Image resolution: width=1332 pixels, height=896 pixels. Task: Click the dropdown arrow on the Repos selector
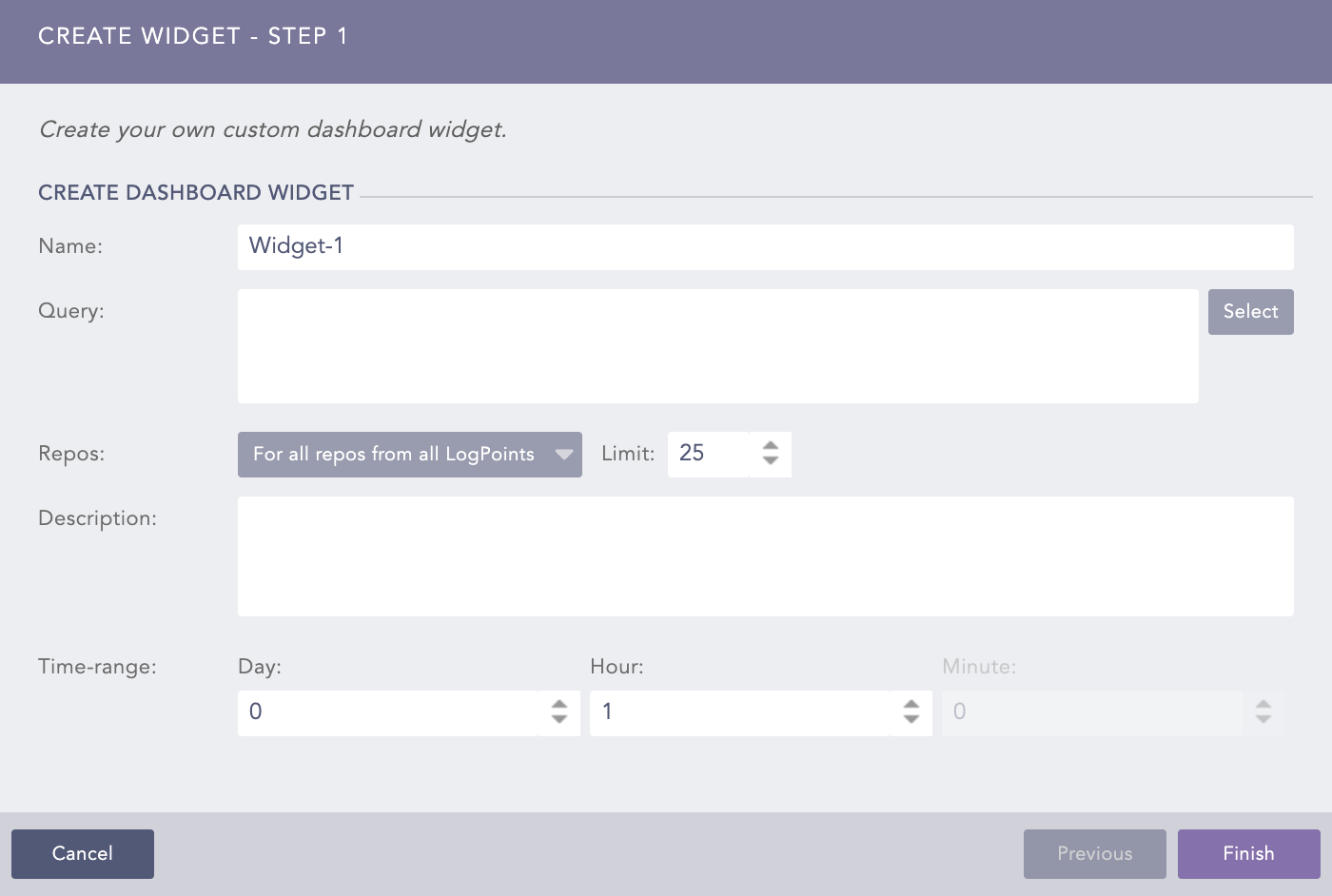pyautogui.click(x=563, y=454)
